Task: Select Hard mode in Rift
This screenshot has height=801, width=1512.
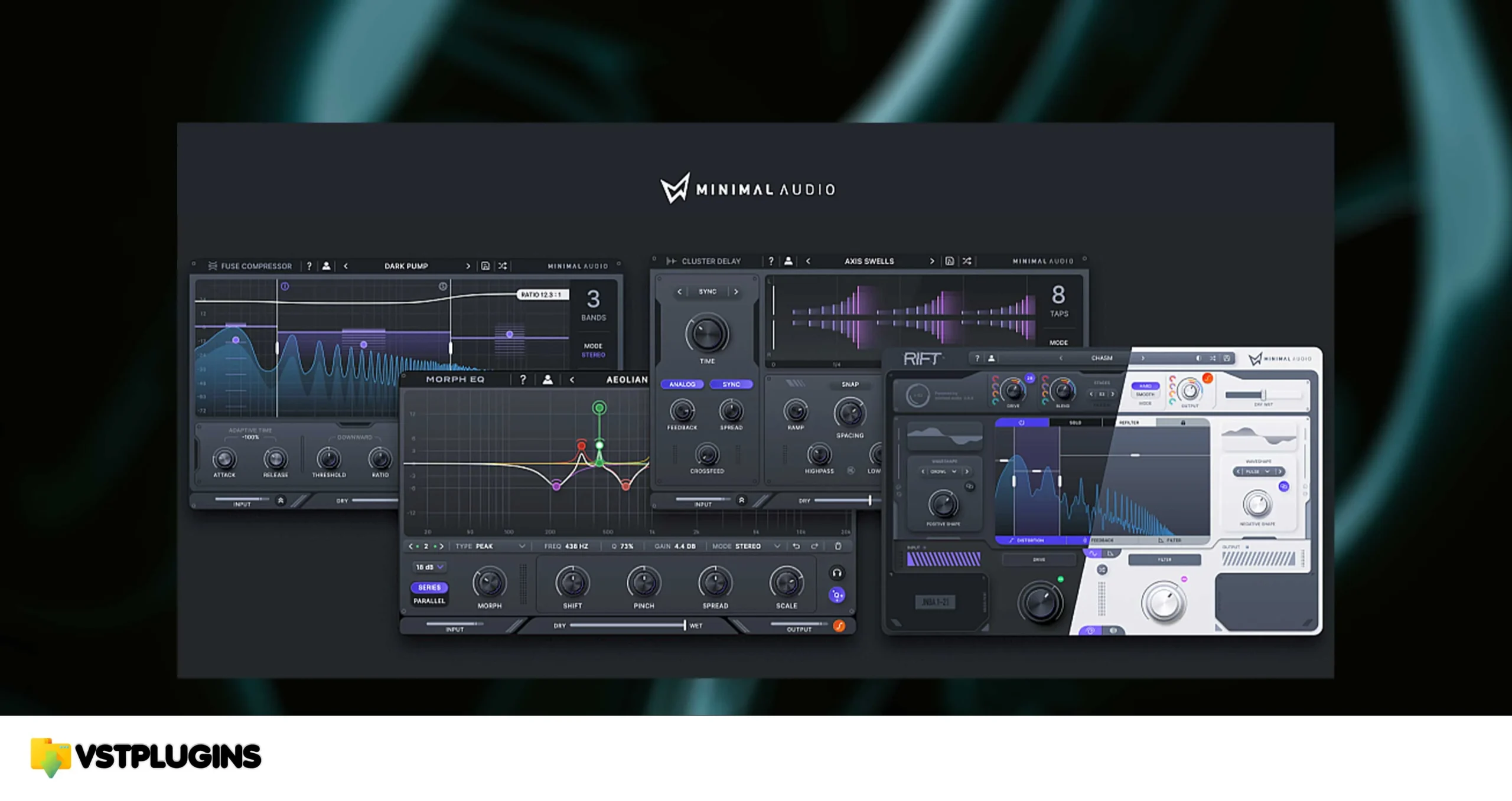Action: pos(1145,386)
